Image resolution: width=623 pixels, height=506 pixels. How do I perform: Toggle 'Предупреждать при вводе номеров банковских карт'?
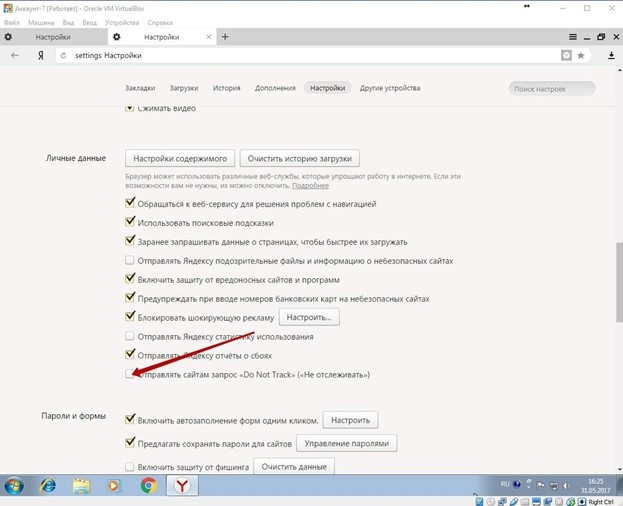tap(130, 297)
